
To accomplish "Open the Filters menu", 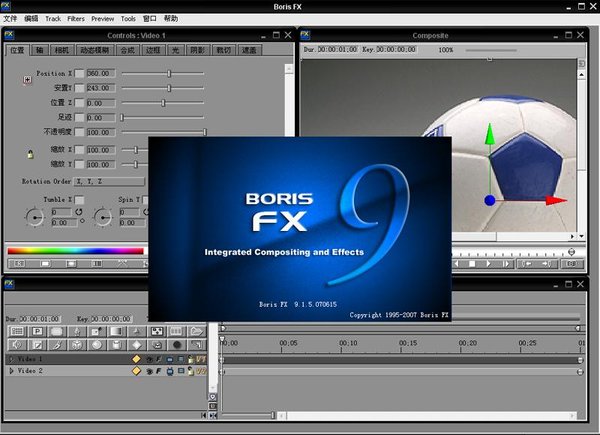I will click(76, 18).
